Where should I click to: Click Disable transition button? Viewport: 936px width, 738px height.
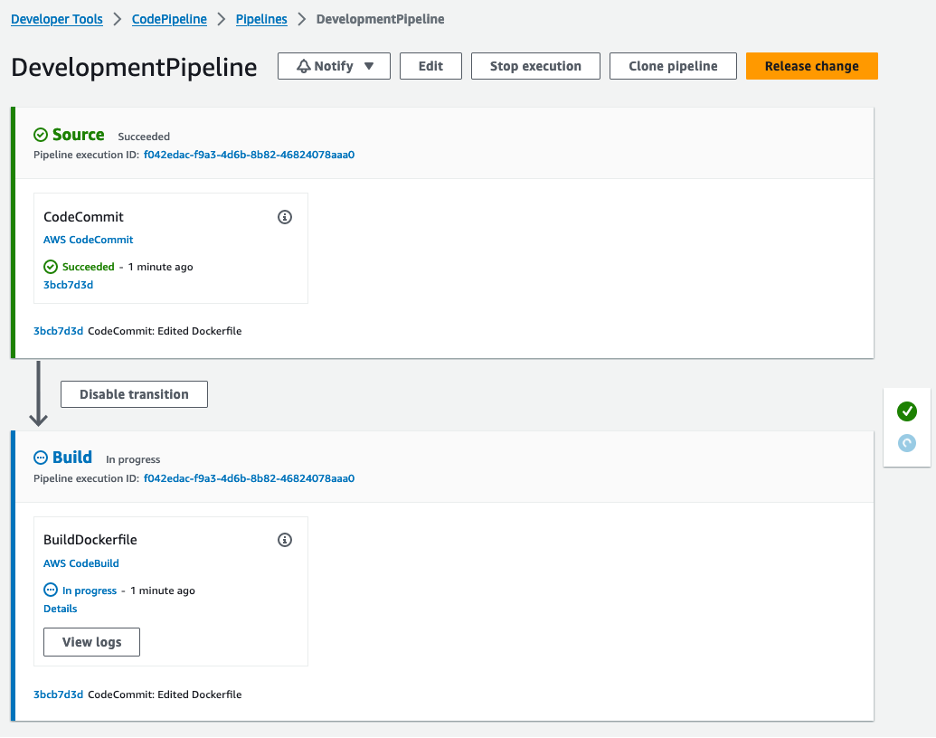(x=134, y=394)
